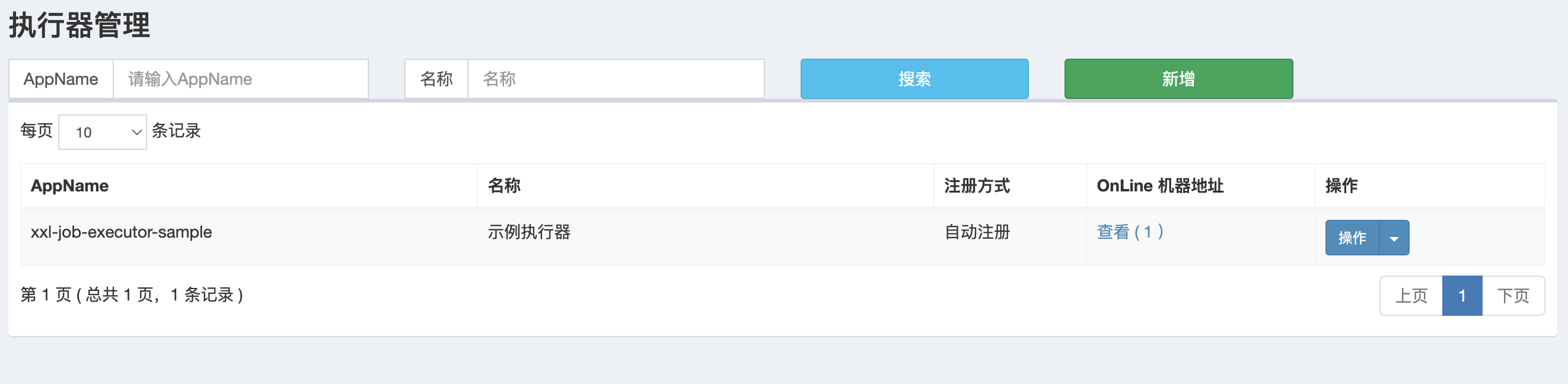This screenshot has height=384, width=1568.
Task: Click the green 新增 button
Action: point(1178,79)
